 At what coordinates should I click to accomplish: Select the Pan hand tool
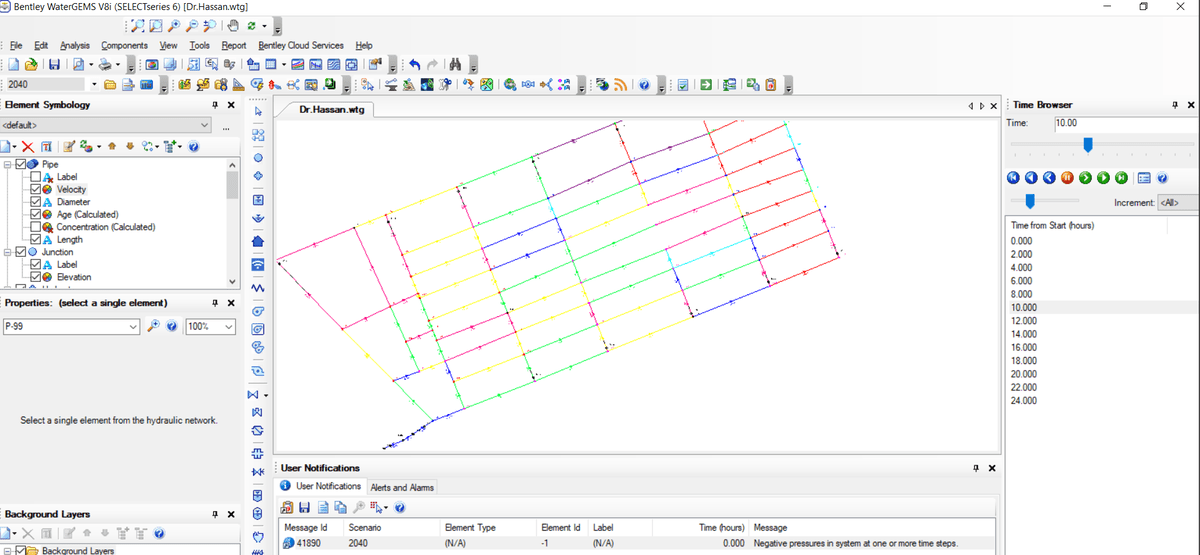tap(233, 25)
